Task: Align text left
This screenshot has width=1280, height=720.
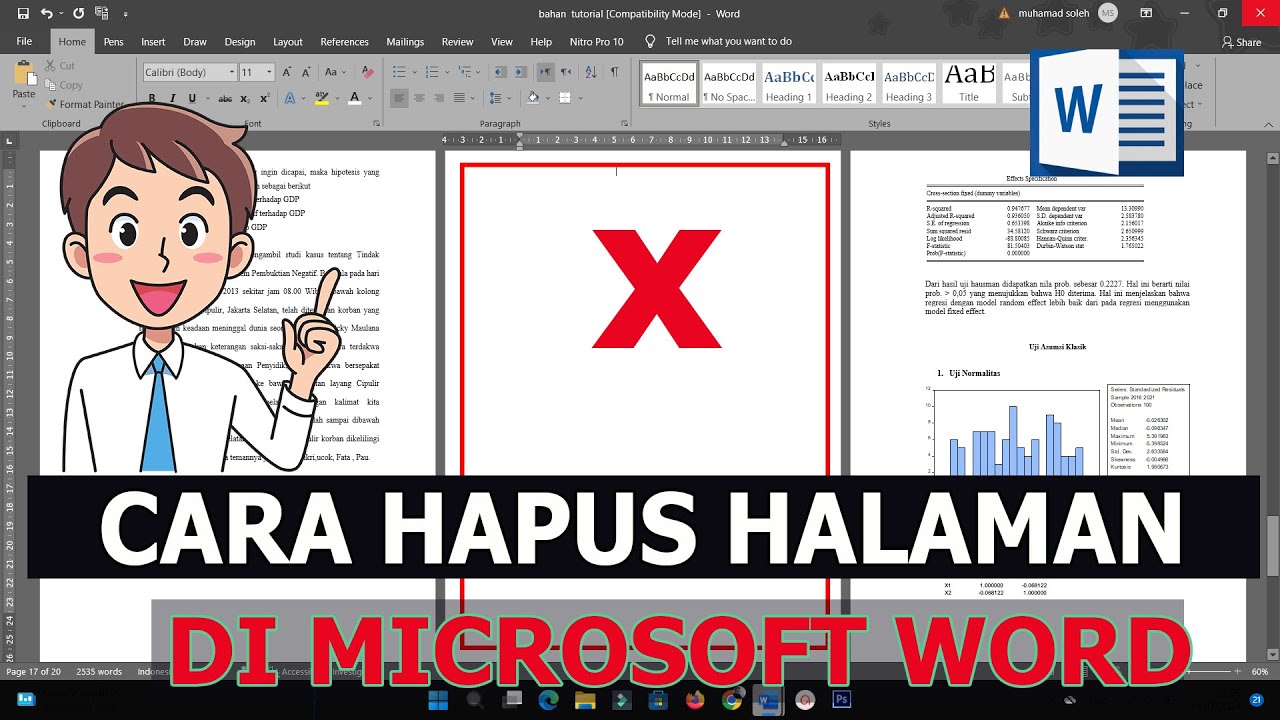Action: (x=399, y=98)
